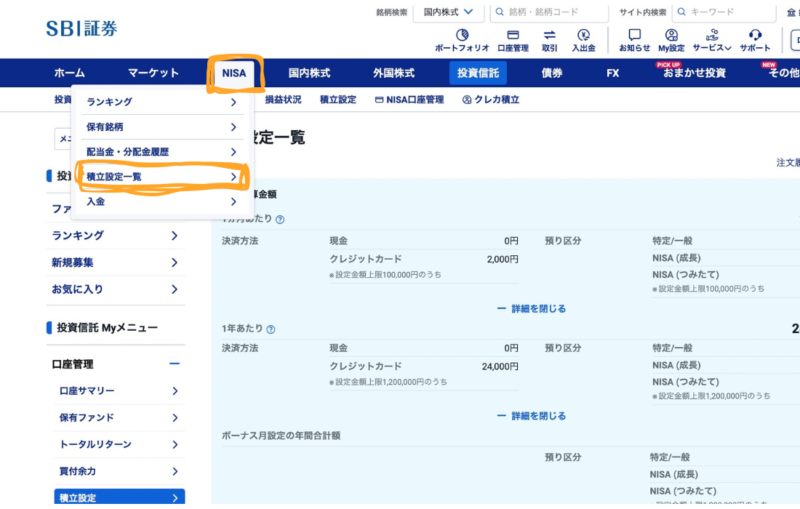
Task: Click the help icon next to 1年あたり
Action: (271, 329)
